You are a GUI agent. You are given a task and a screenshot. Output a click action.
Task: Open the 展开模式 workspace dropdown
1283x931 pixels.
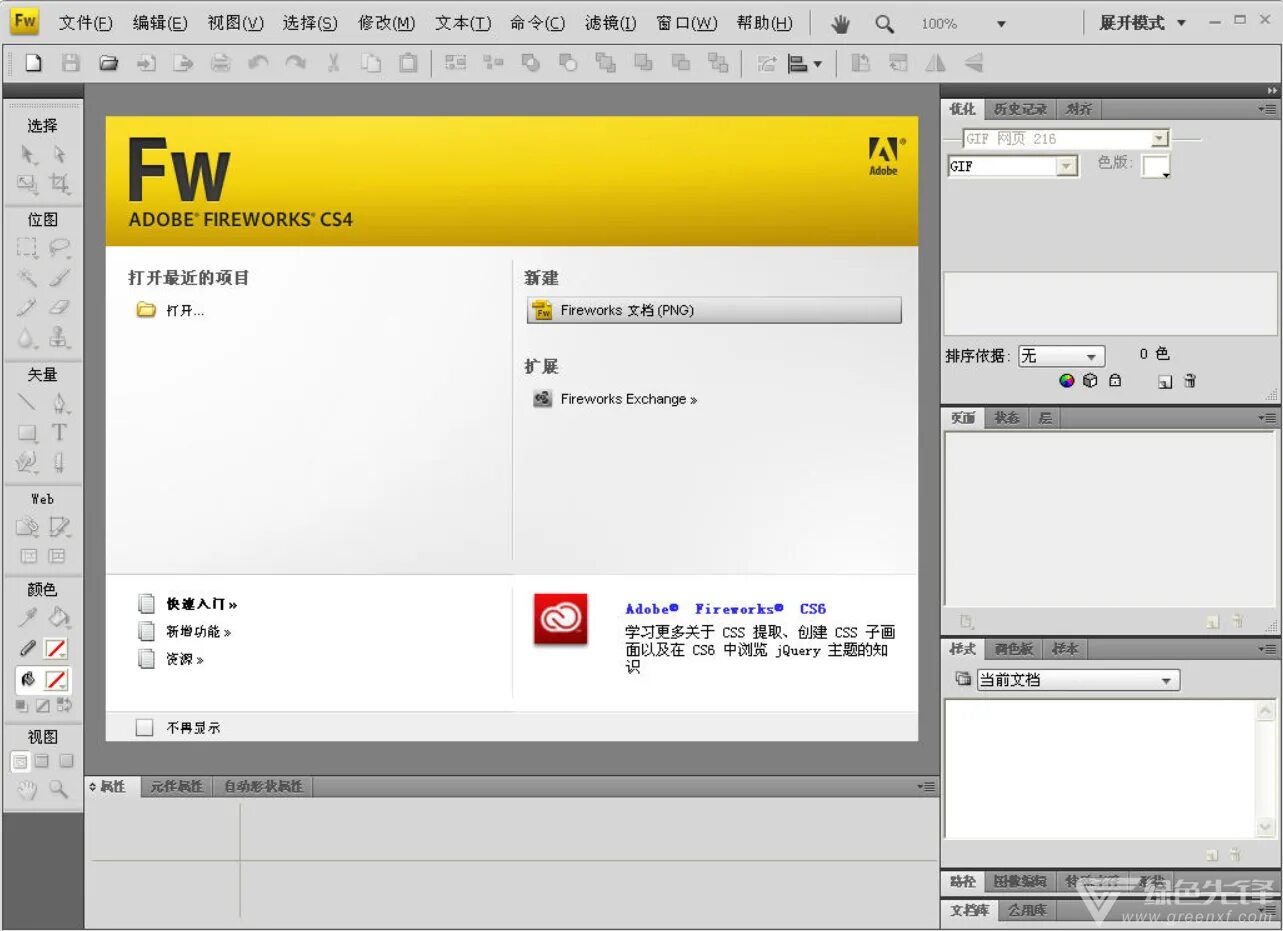pos(1142,23)
